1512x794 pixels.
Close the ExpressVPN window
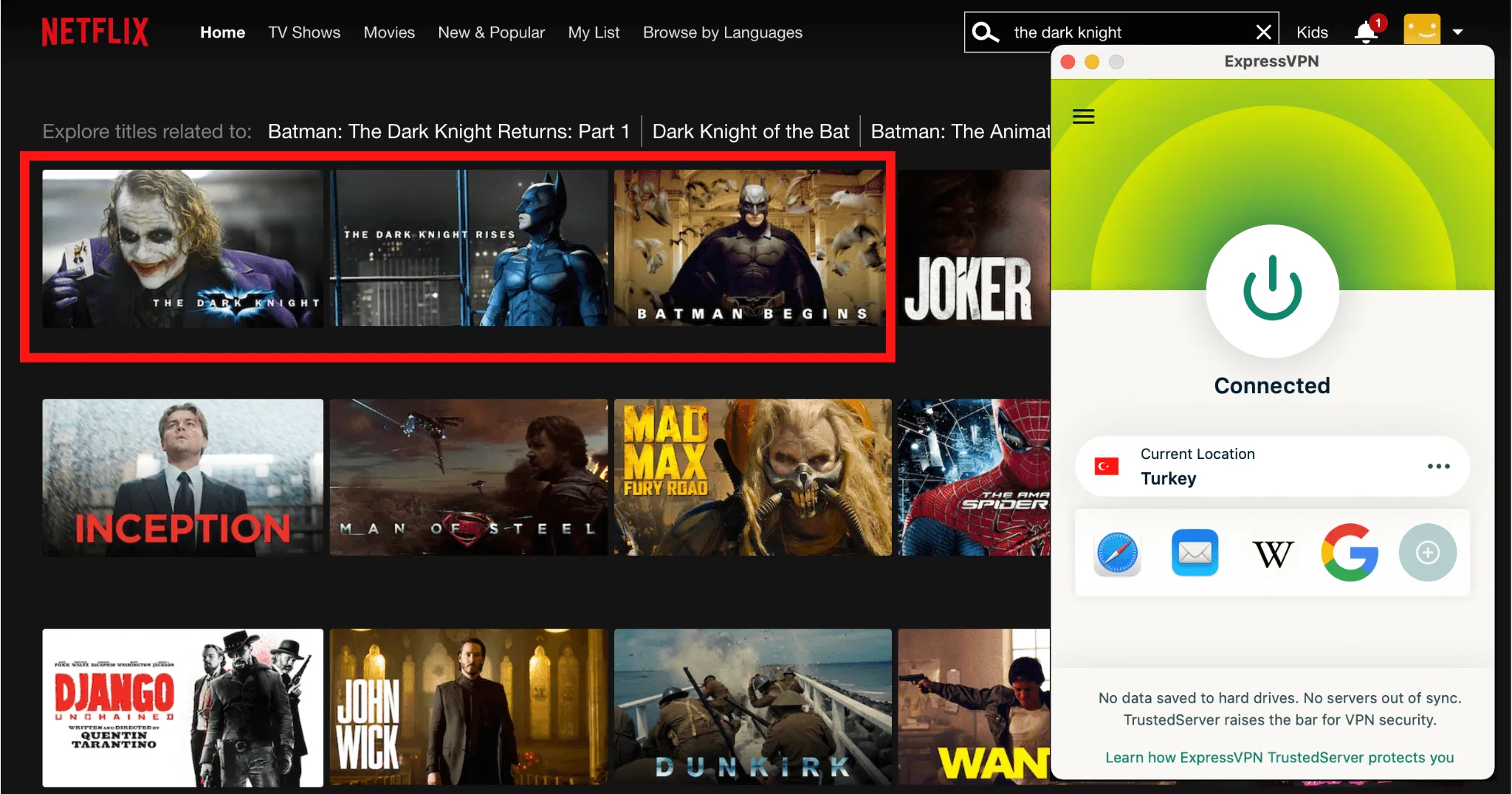point(1068,62)
